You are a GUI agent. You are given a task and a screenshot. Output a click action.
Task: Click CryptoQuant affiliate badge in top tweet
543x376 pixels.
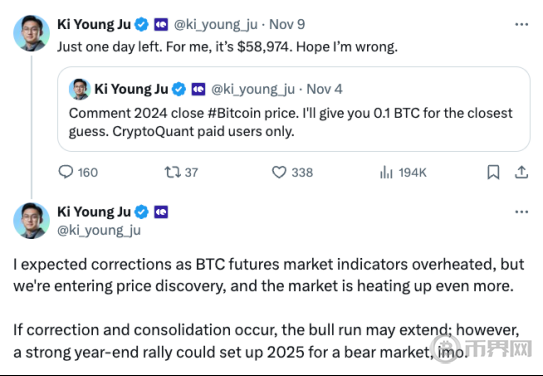coord(161,25)
